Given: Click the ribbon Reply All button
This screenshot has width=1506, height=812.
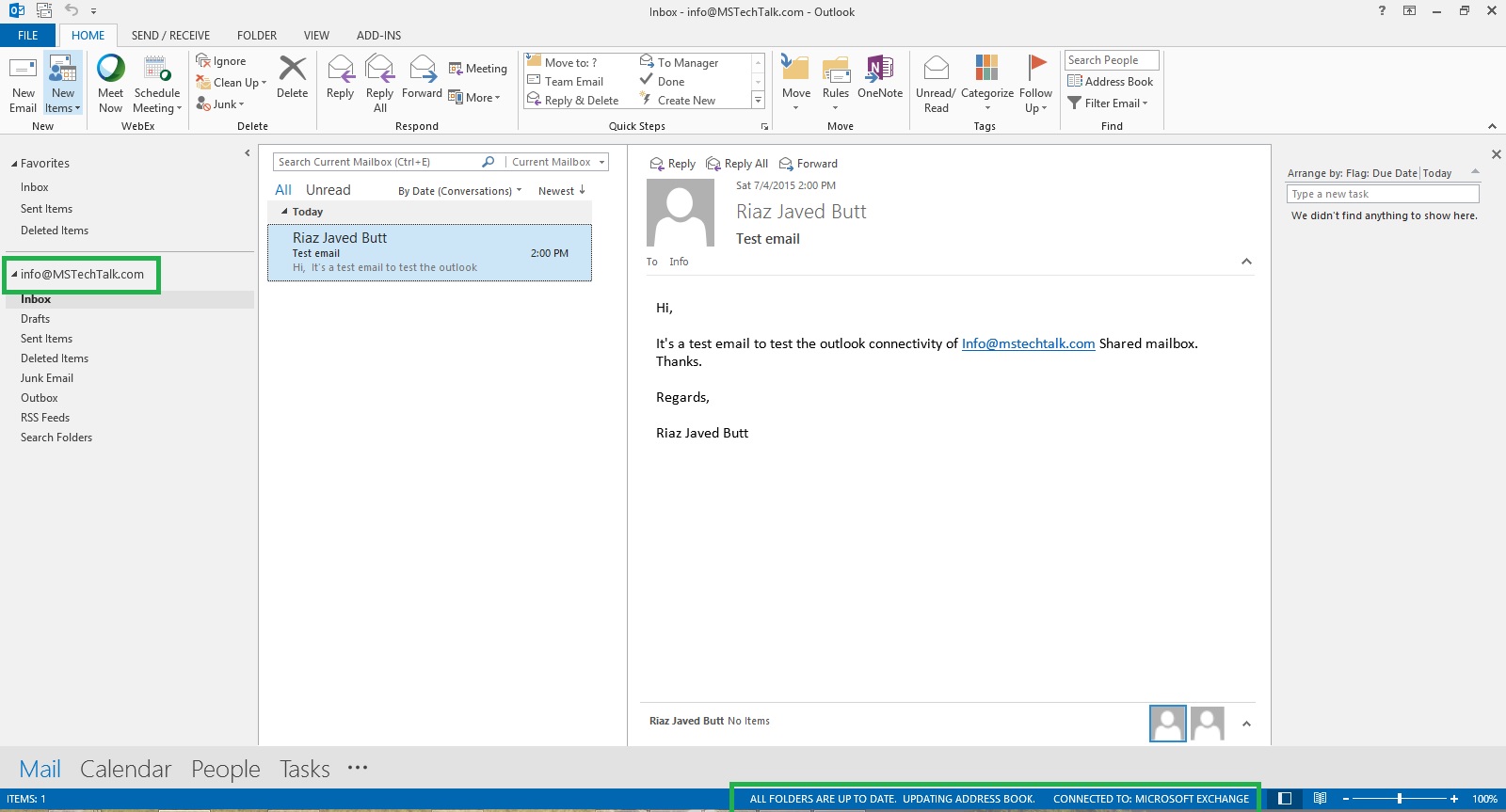Looking at the screenshot, I should [379, 85].
